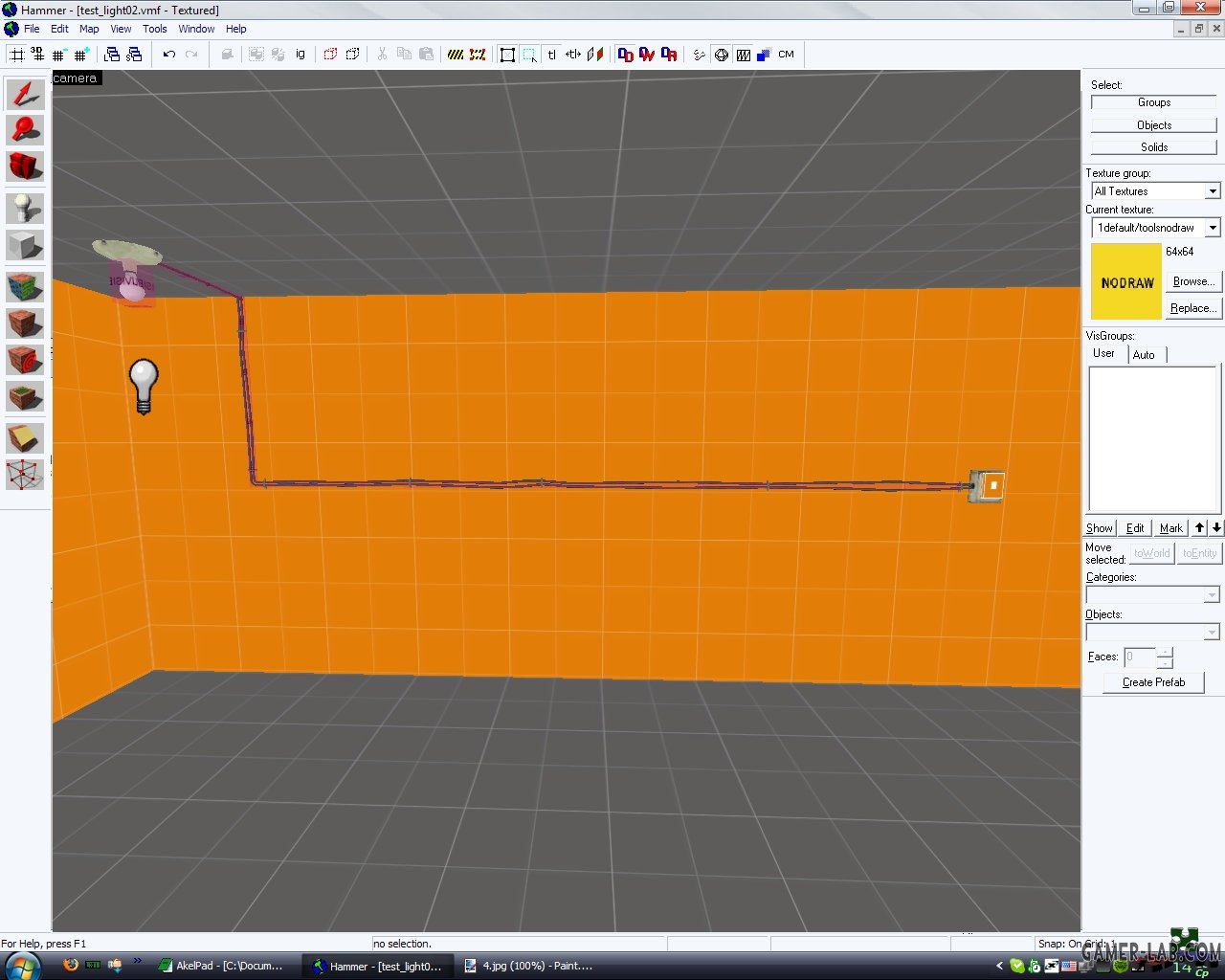Pick the Entity tool
The image size is (1225, 980).
(25, 208)
